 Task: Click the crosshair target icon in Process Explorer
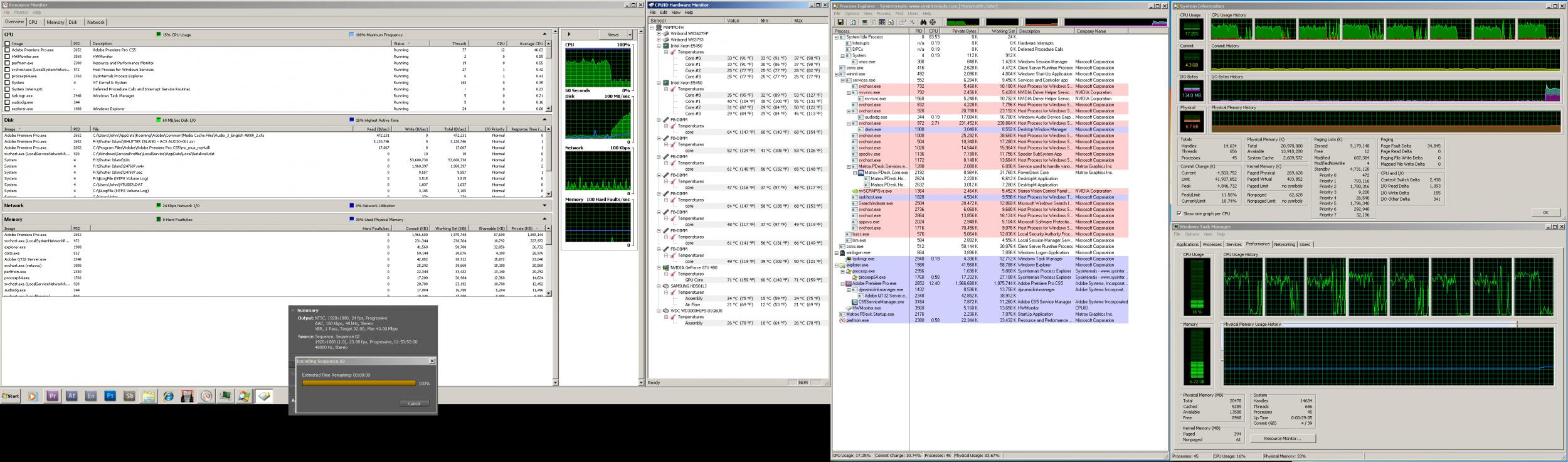(x=933, y=22)
